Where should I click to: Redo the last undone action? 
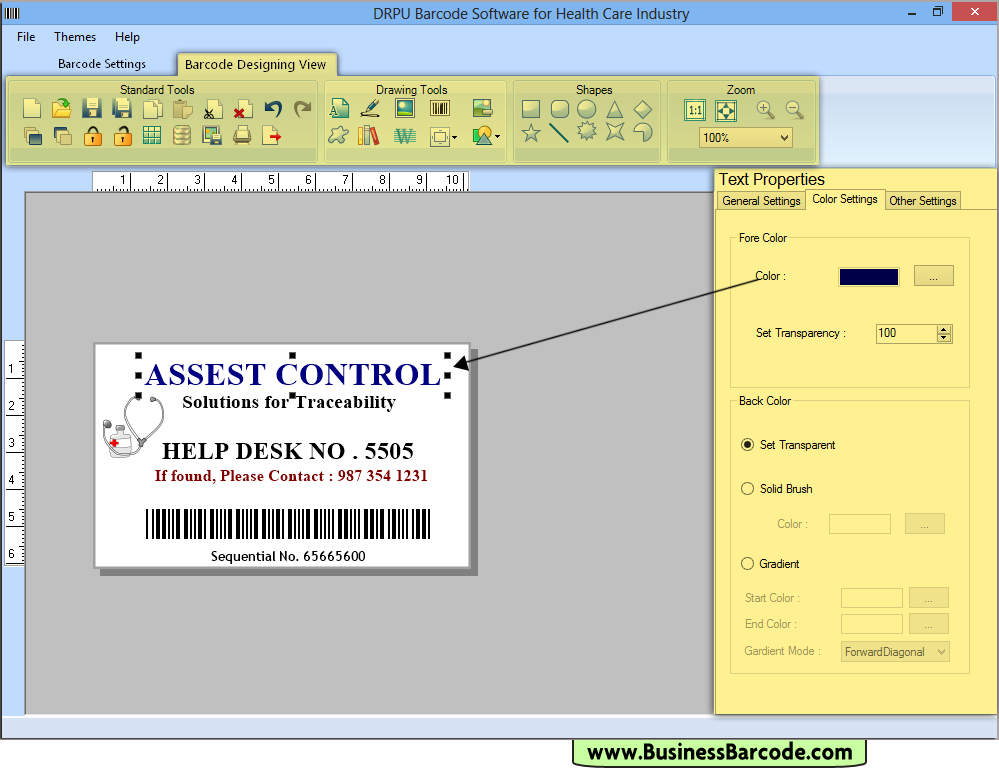[303, 109]
